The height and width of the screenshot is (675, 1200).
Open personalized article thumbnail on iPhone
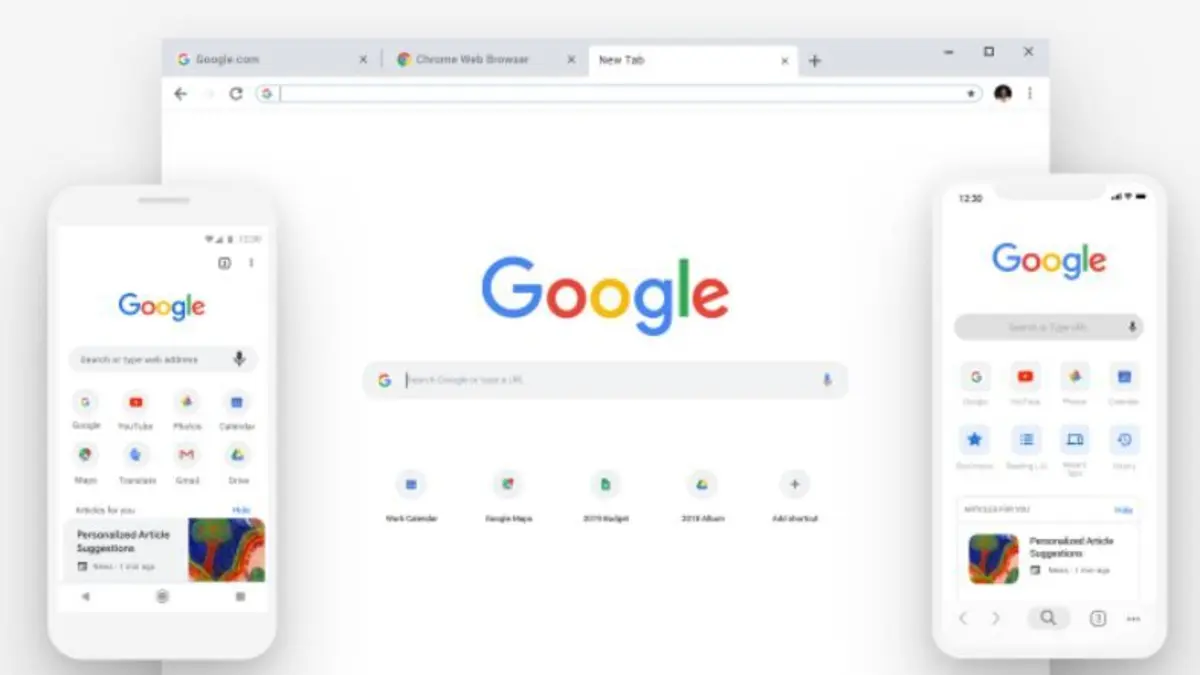993,559
